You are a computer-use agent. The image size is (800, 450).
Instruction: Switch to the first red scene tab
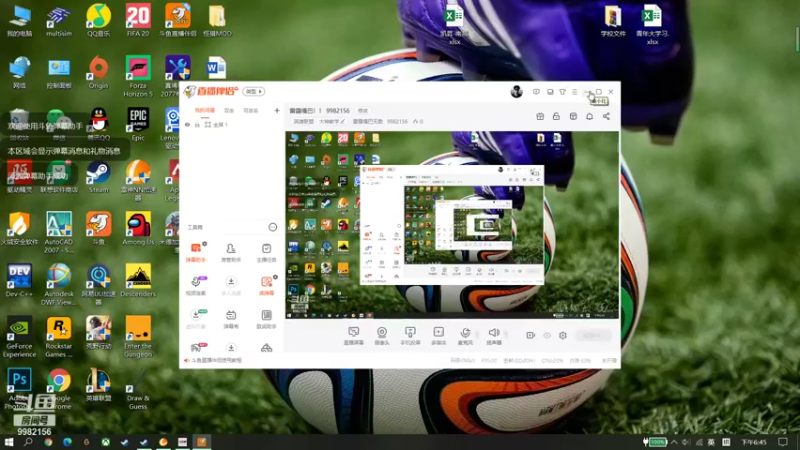(x=205, y=110)
